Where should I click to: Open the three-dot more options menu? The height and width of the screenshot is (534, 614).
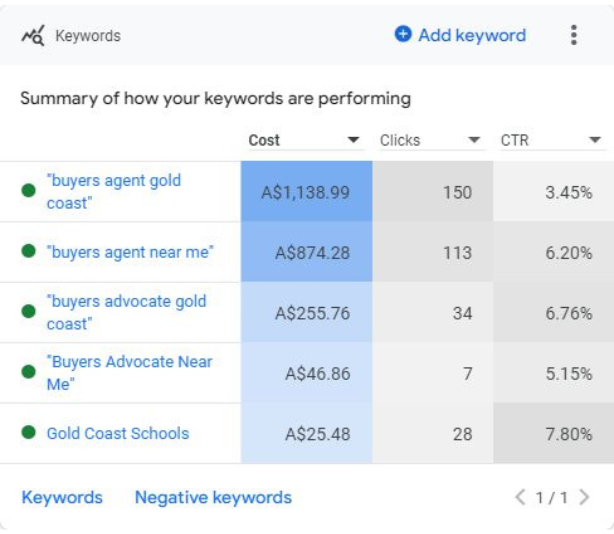(573, 35)
